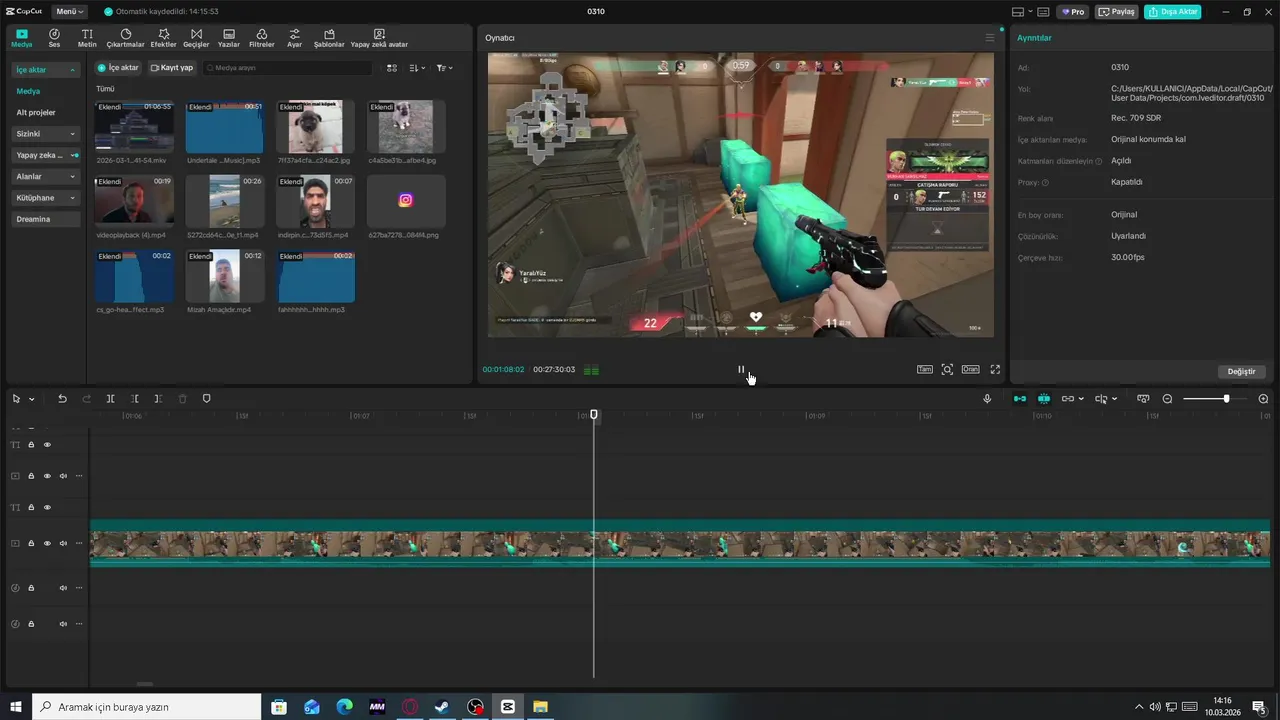
Task: Click the Paylaş share button
Action: point(1117,12)
